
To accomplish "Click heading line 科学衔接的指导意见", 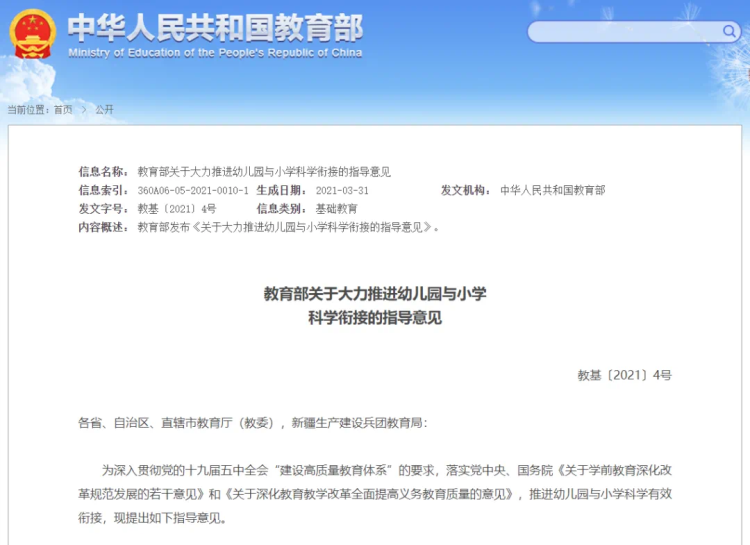I will 375,317.
